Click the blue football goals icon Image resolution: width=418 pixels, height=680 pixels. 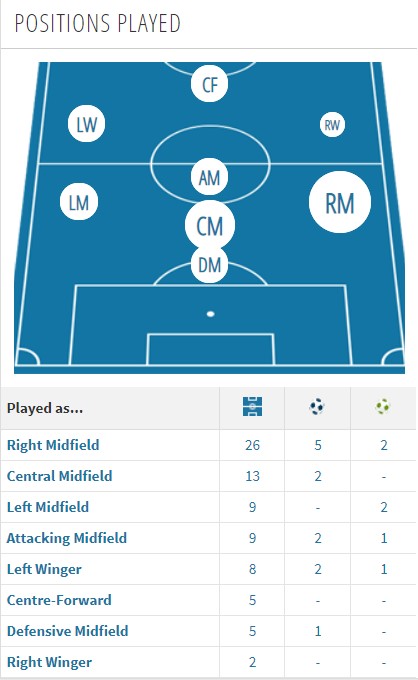[x=317, y=407]
